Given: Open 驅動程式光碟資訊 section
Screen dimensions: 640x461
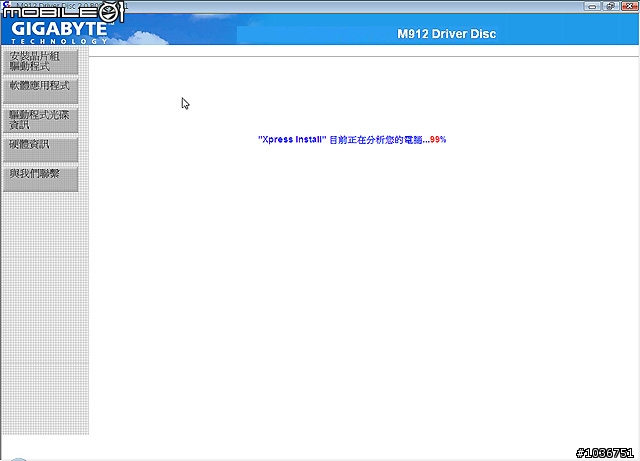Looking at the screenshot, I should coord(40,120).
